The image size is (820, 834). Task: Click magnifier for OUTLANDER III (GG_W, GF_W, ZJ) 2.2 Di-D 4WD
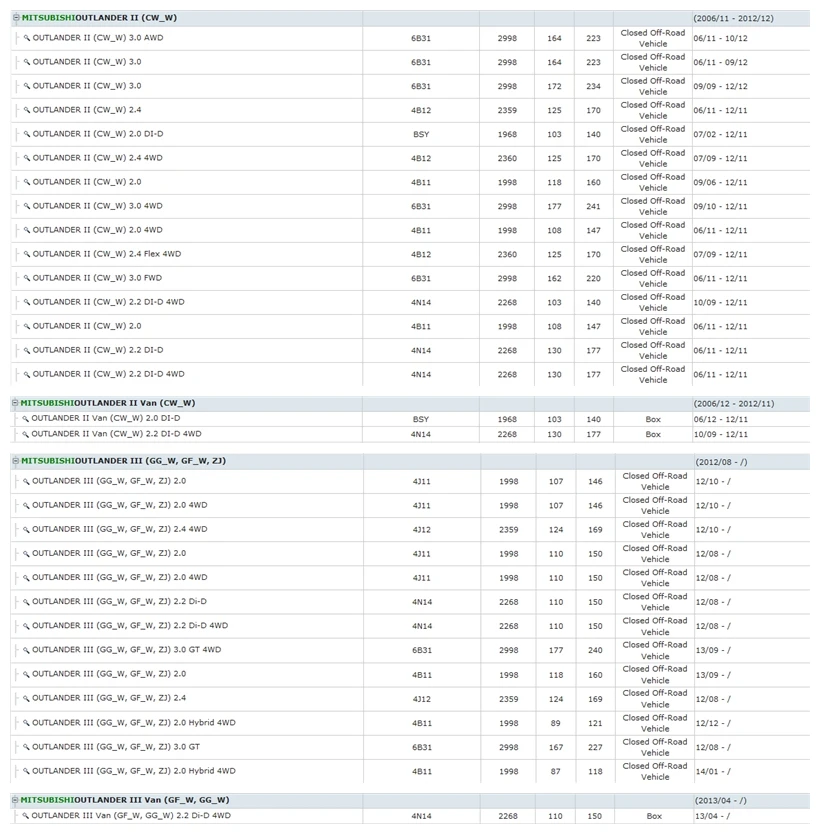[26, 626]
